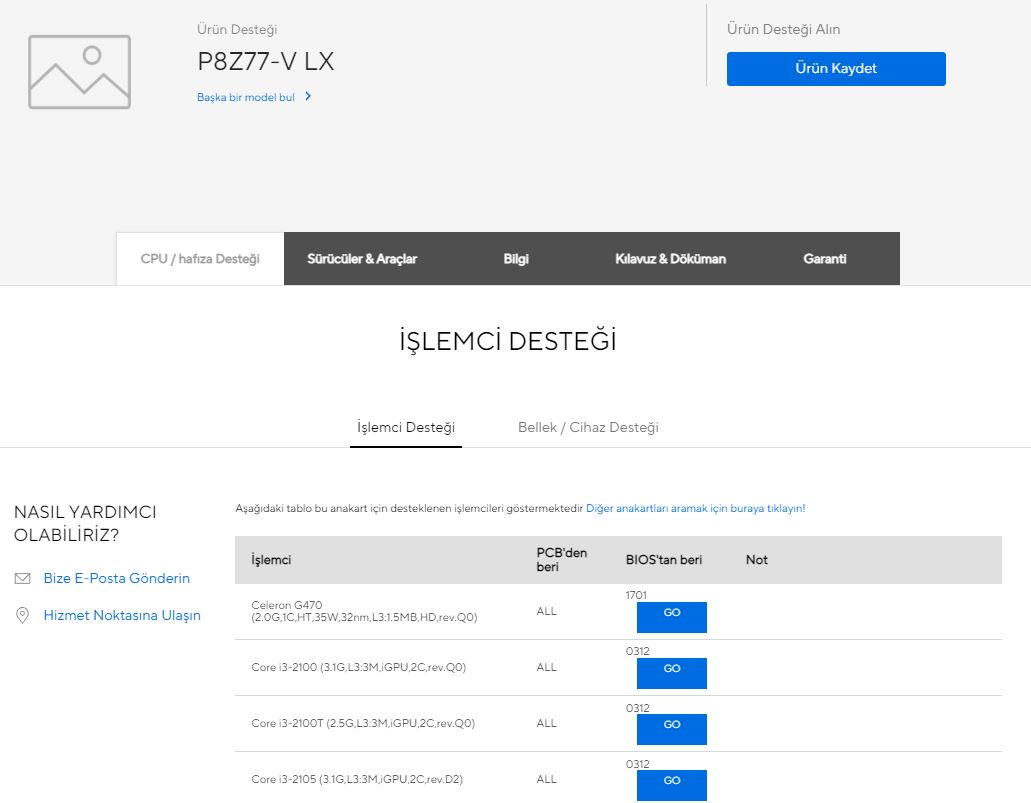Image resolution: width=1031 pixels, height=803 pixels.
Task: Click the envelope icon for e-mail
Action: (x=22, y=579)
